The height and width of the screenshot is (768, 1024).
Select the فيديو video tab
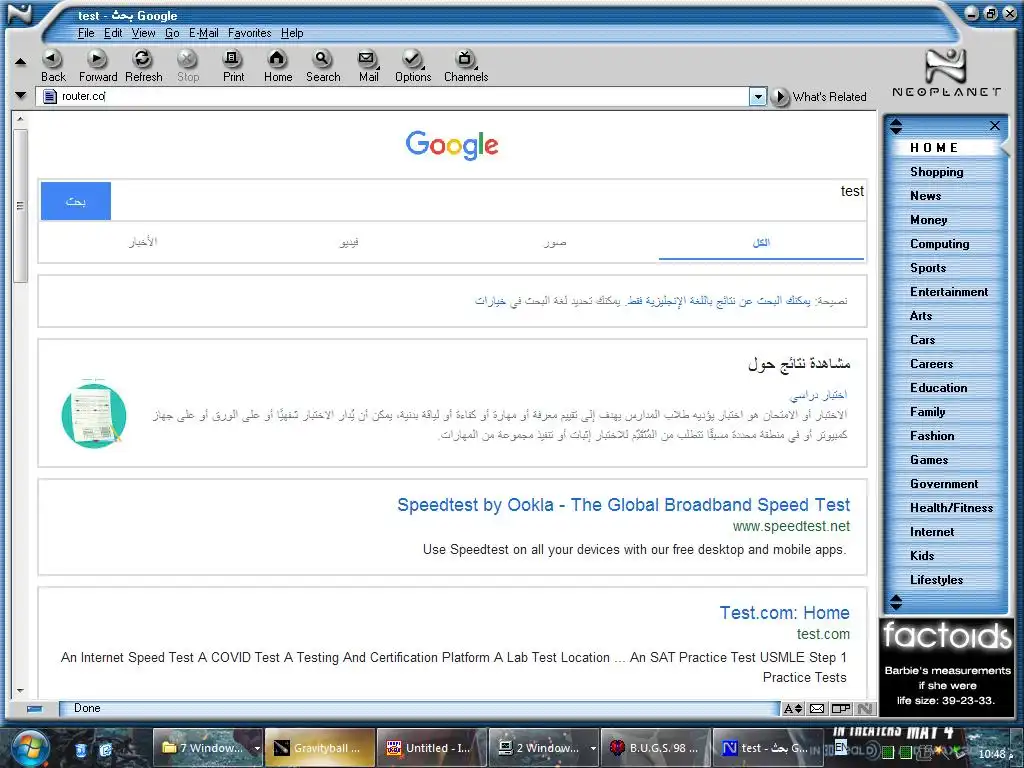(349, 242)
